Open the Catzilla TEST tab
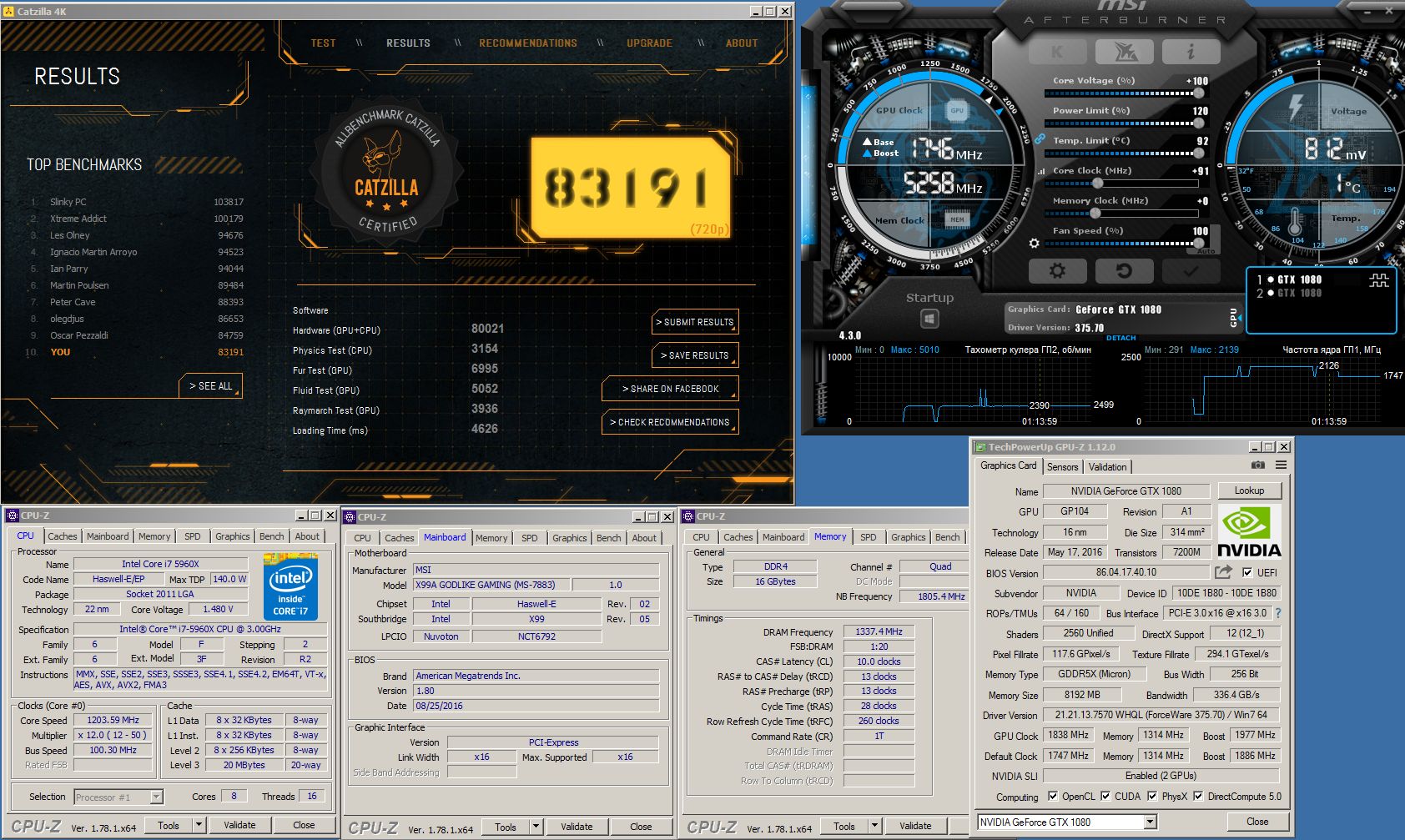 click(x=323, y=43)
